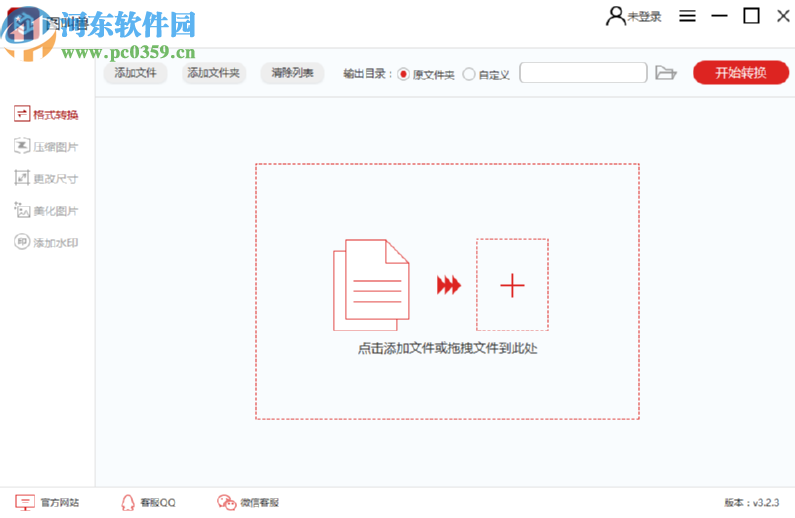
Task: Minimize the application window
Action: [719, 16]
